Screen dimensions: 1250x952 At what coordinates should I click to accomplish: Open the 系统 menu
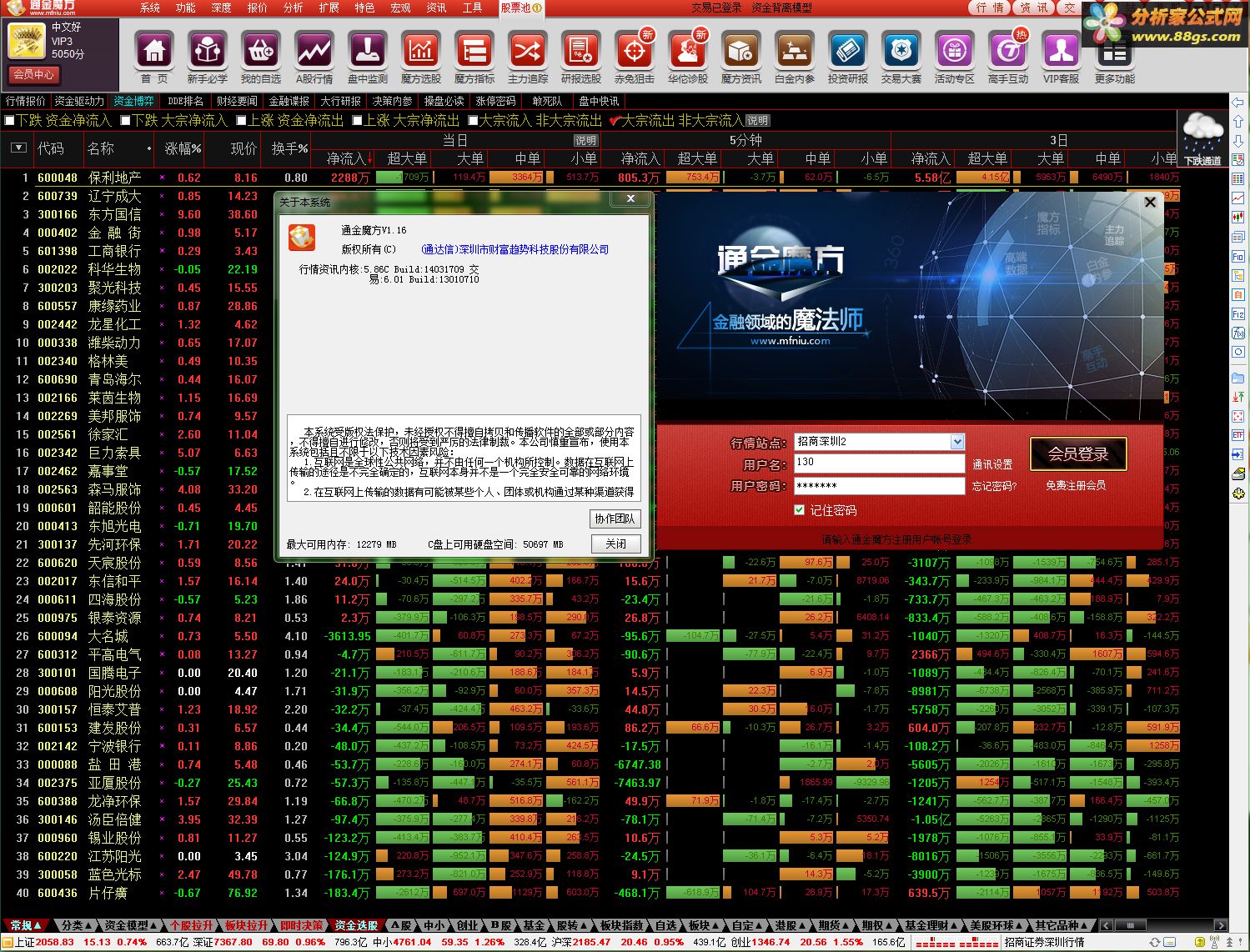(x=150, y=8)
